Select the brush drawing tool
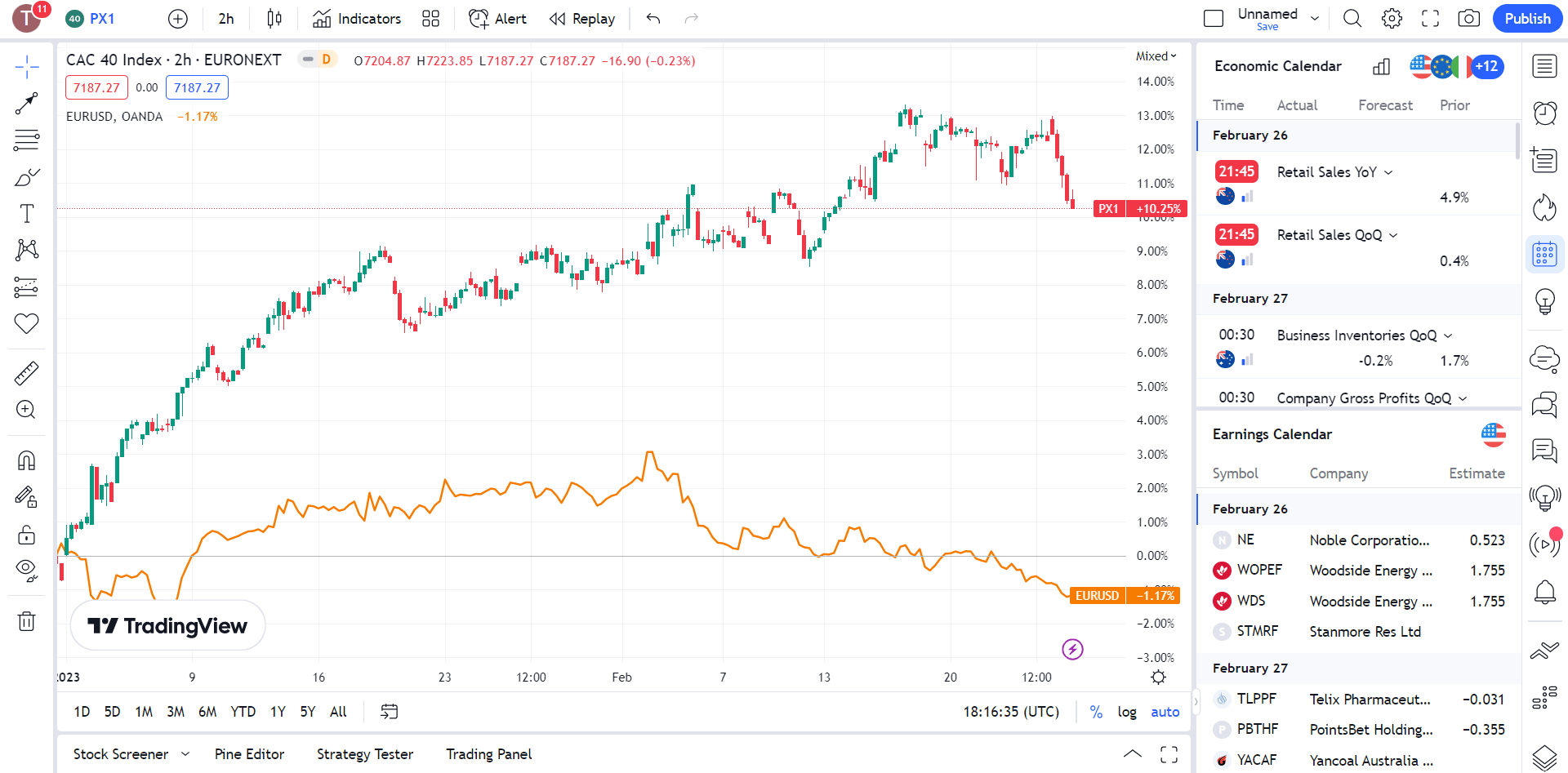 click(27, 177)
